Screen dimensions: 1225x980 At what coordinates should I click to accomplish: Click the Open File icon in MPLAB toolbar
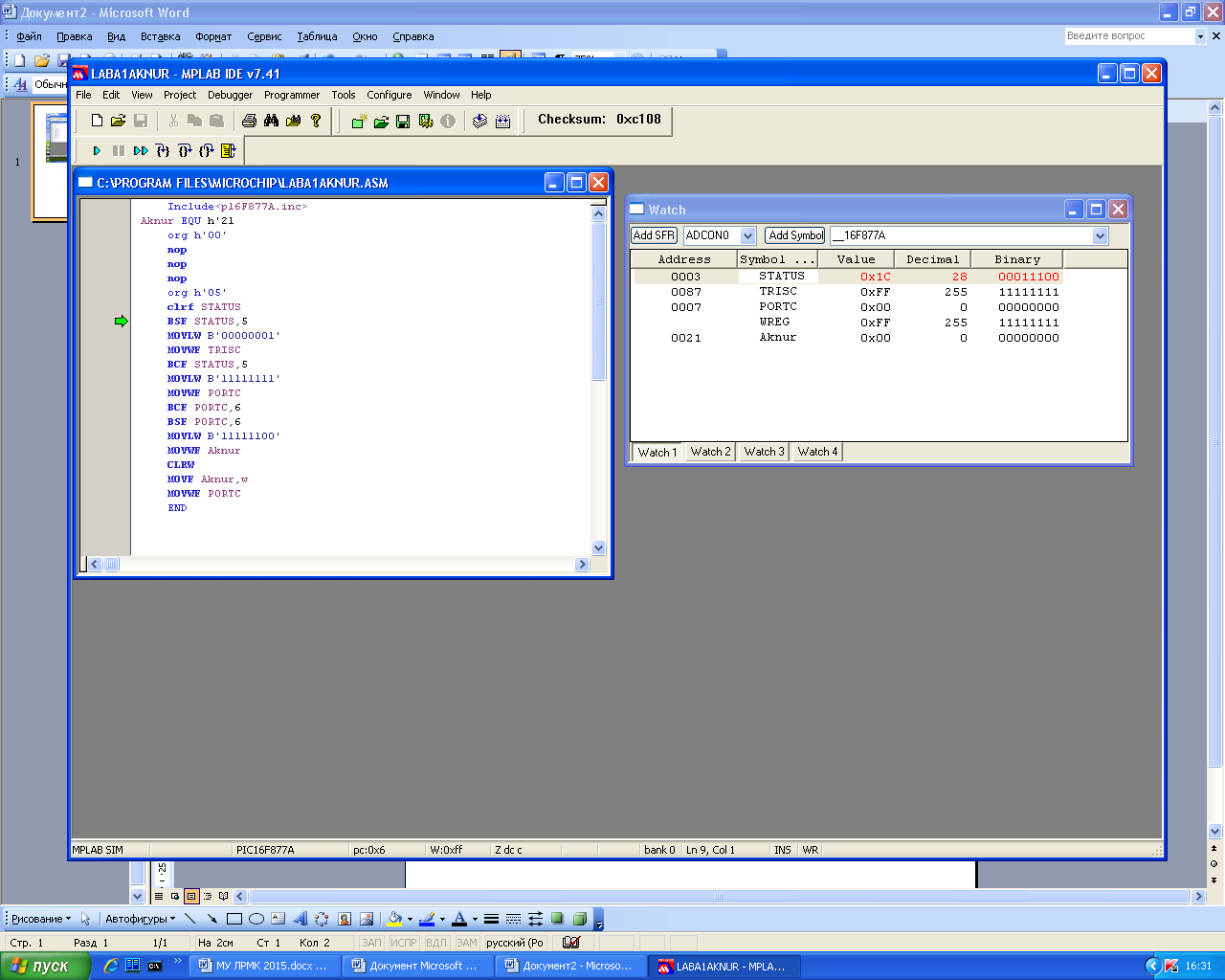(118, 121)
